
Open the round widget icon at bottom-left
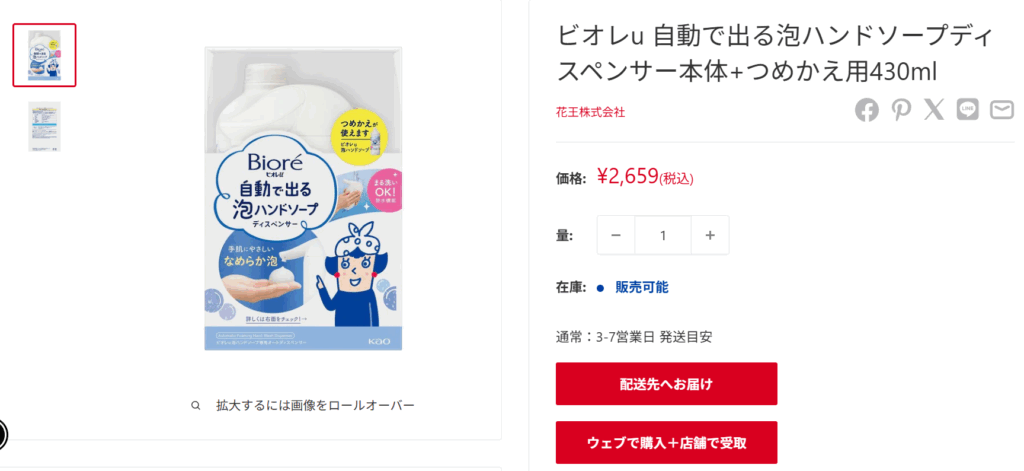(x=0, y=434)
